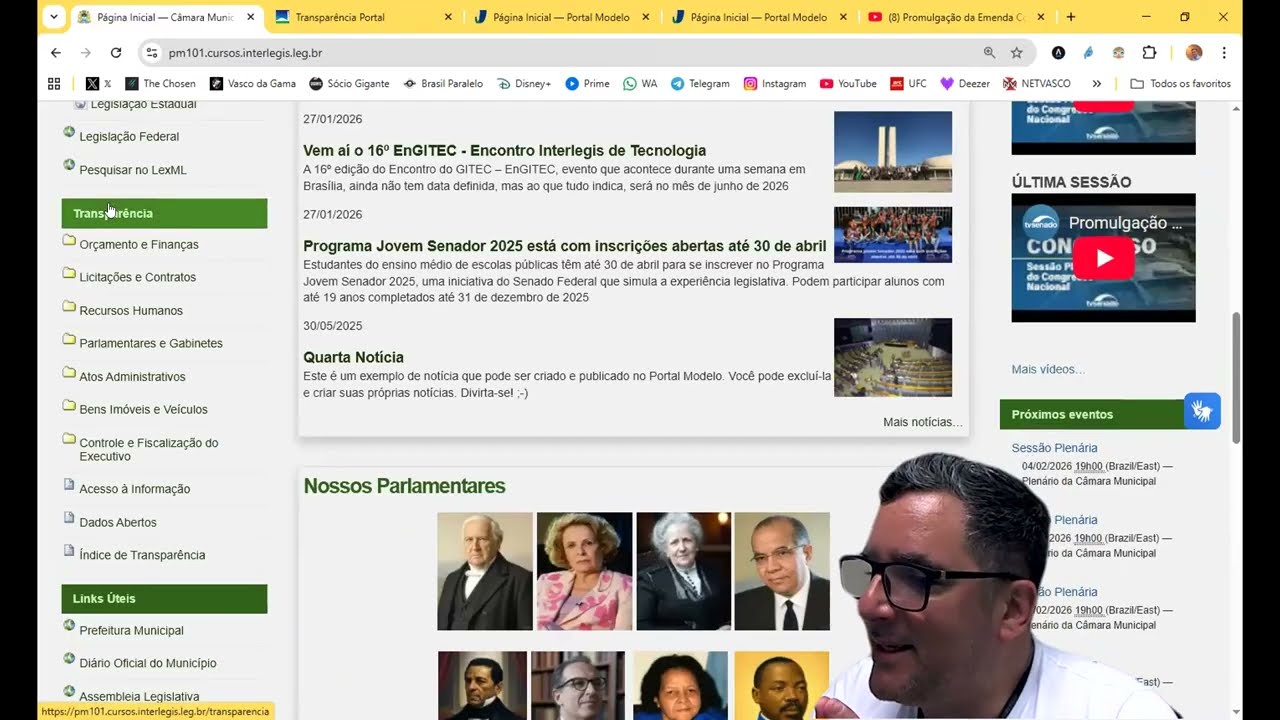Open the Transparência section header

pos(164,213)
